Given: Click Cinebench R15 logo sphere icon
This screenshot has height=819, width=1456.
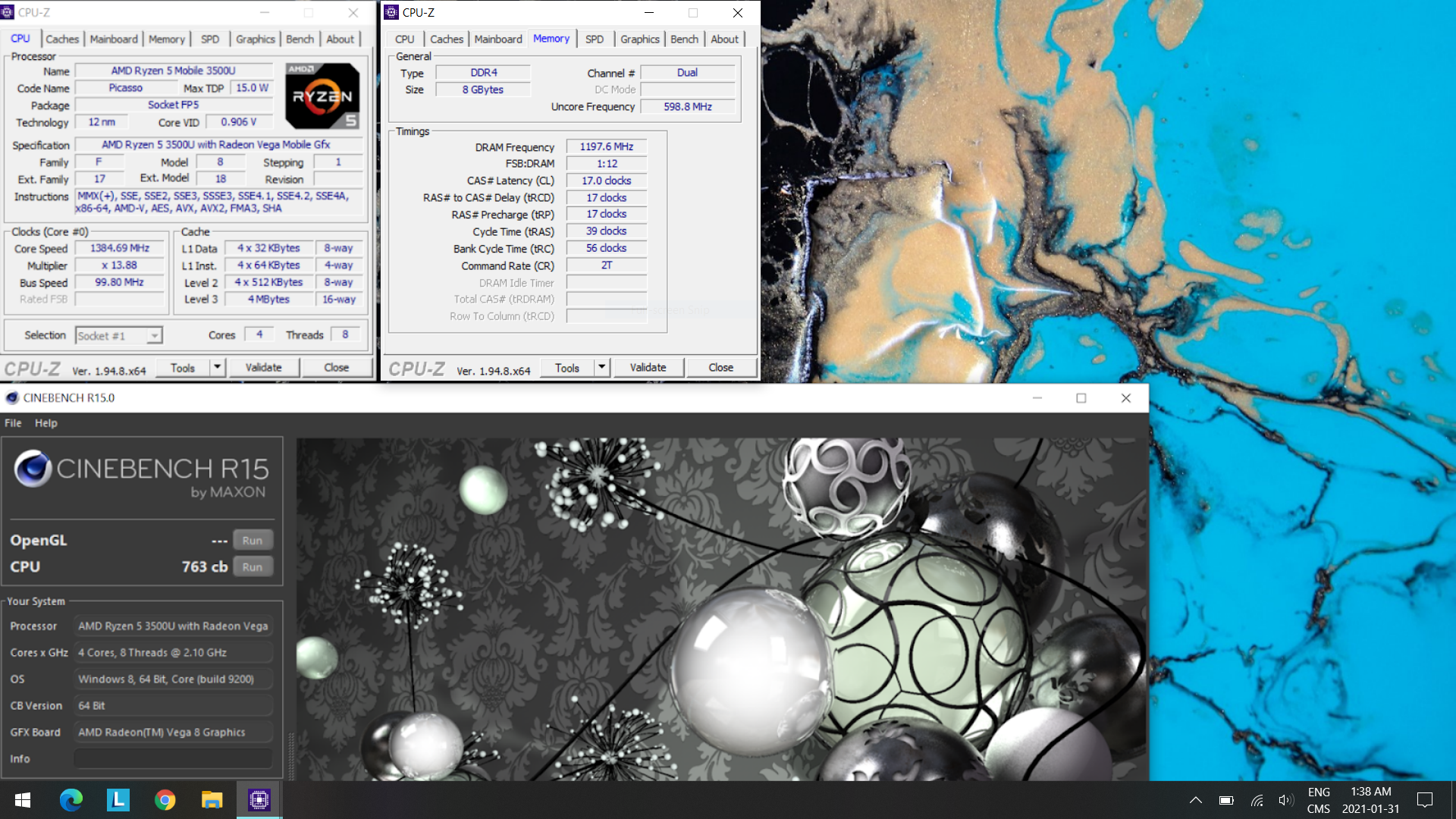Looking at the screenshot, I should click(33, 468).
